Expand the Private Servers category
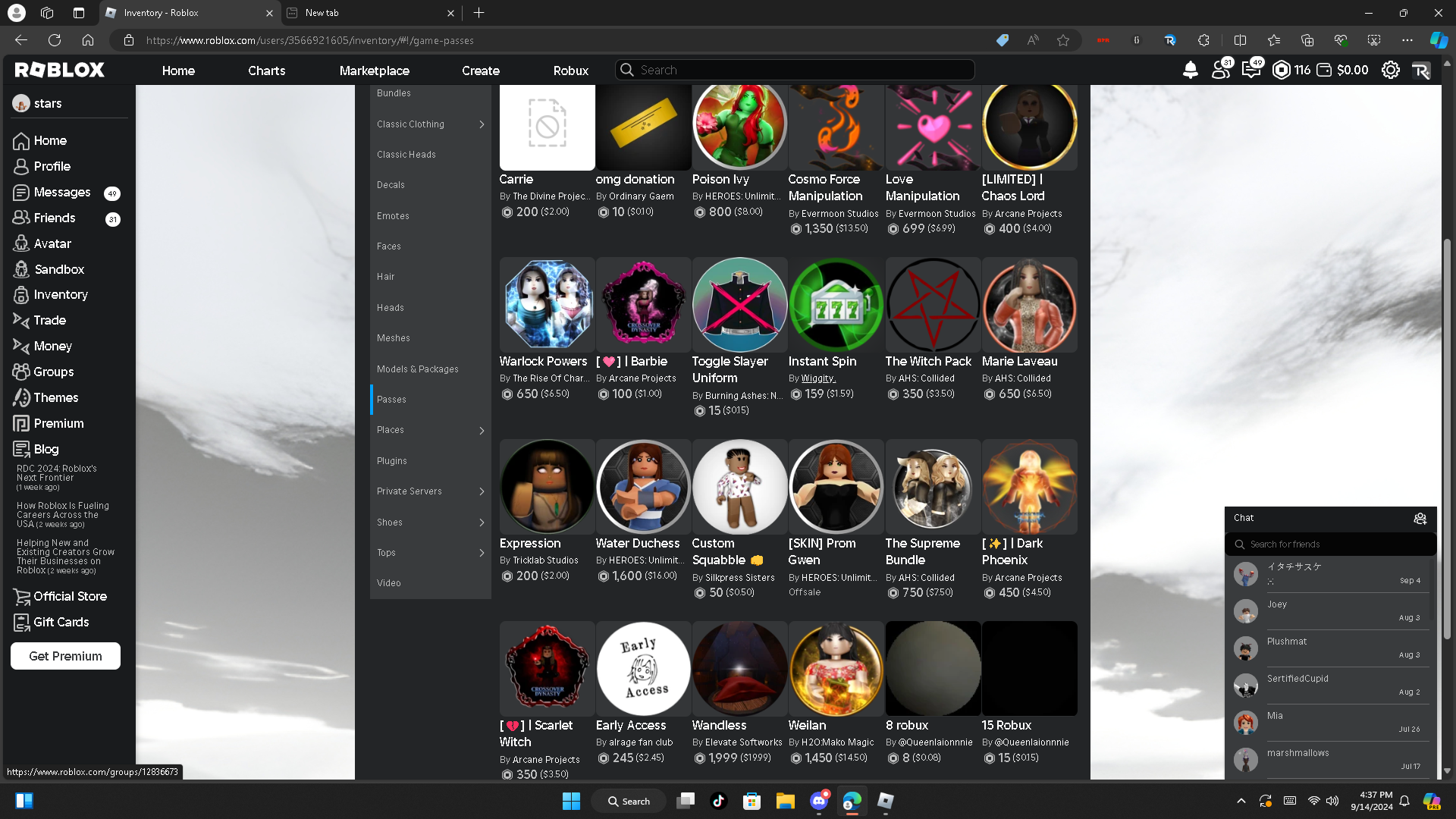Image resolution: width=1456 pixels, height=819 pixels. coord(482,491)
